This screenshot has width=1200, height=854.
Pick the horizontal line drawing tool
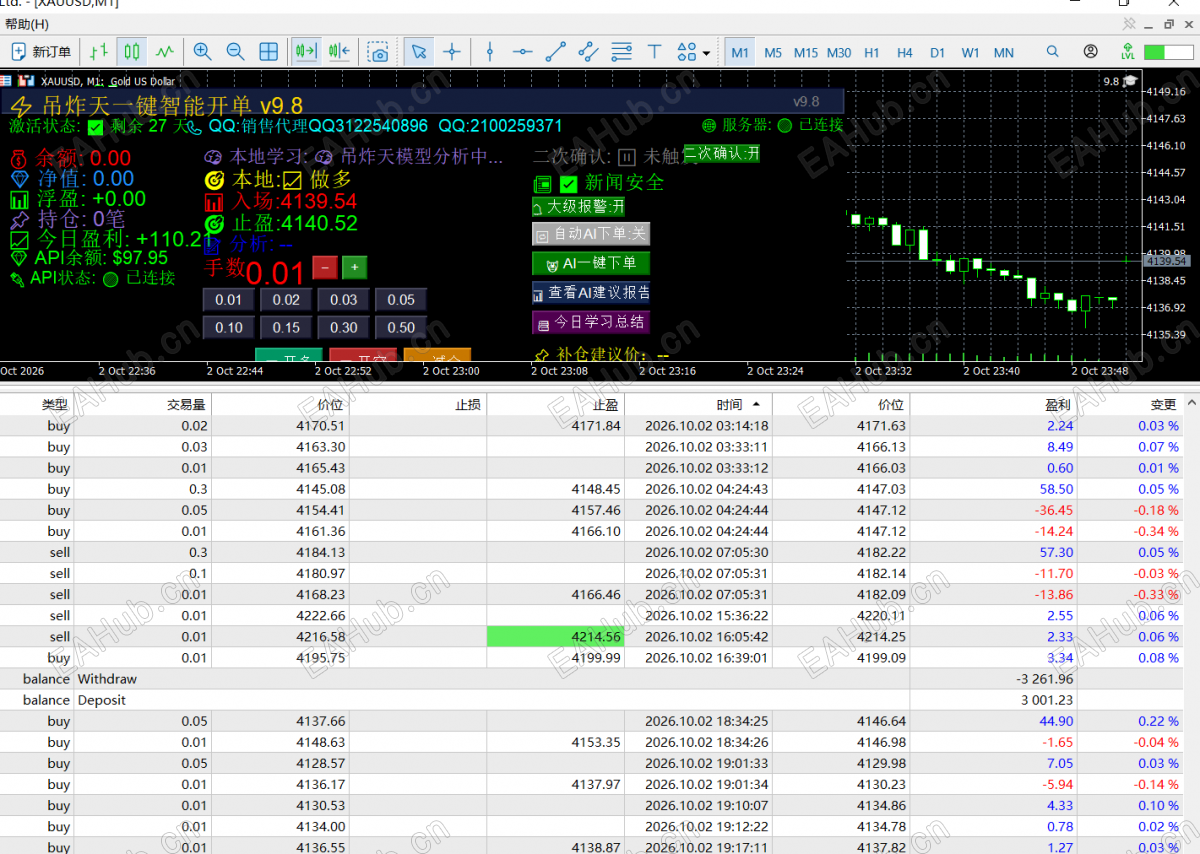pos(523,52)
